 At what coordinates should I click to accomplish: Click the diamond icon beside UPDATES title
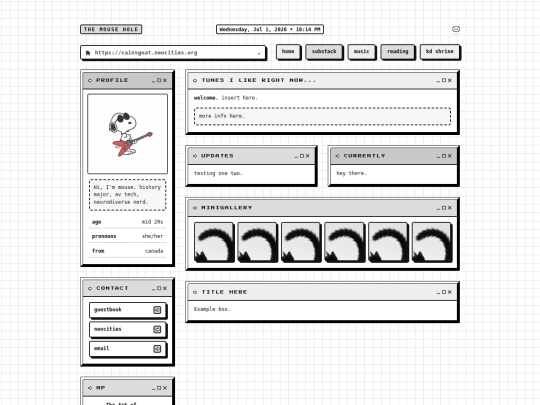click(x=195, y=156)
